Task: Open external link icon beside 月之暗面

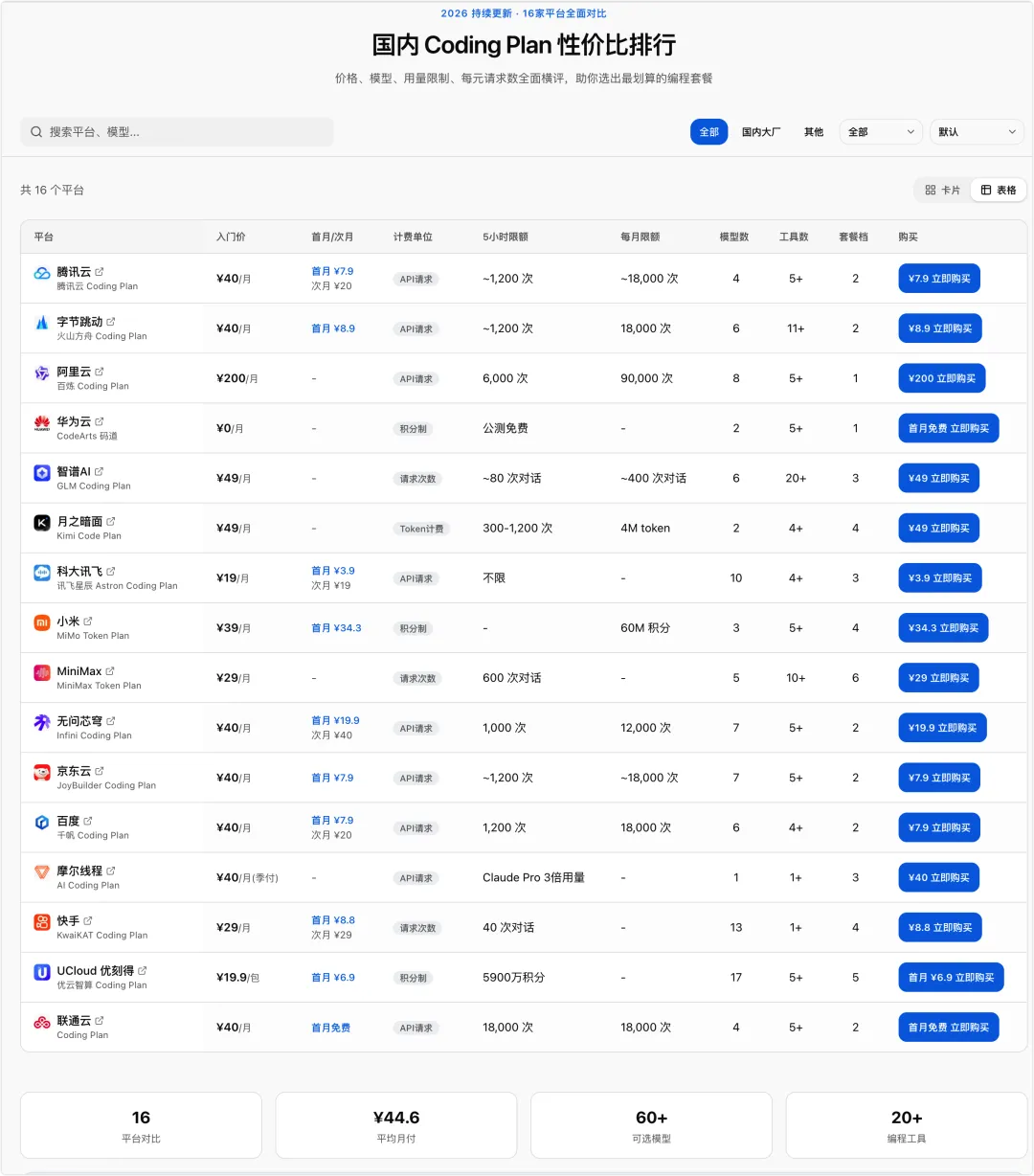Action: click(111, 521)
